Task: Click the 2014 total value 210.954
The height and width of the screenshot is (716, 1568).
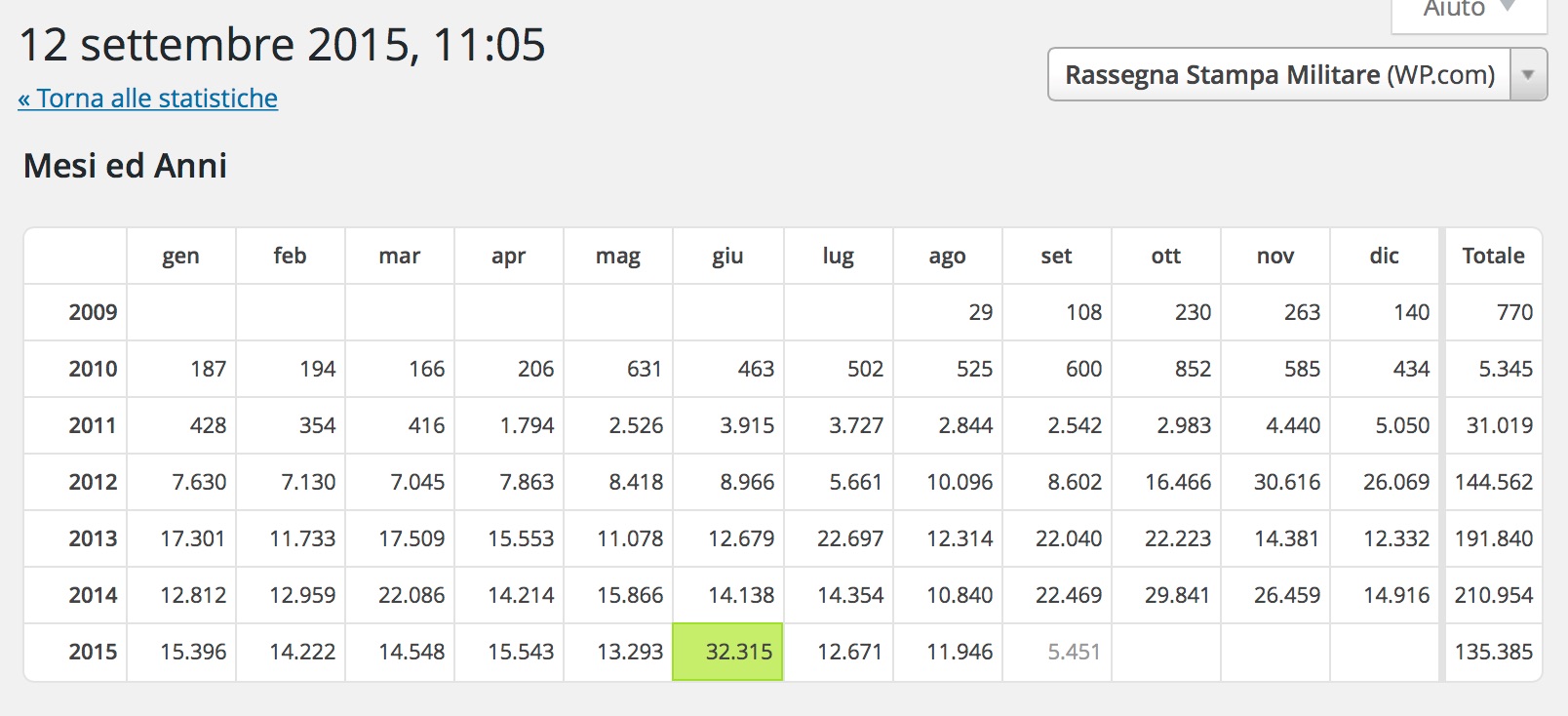Action: [x=1493, y=595]
